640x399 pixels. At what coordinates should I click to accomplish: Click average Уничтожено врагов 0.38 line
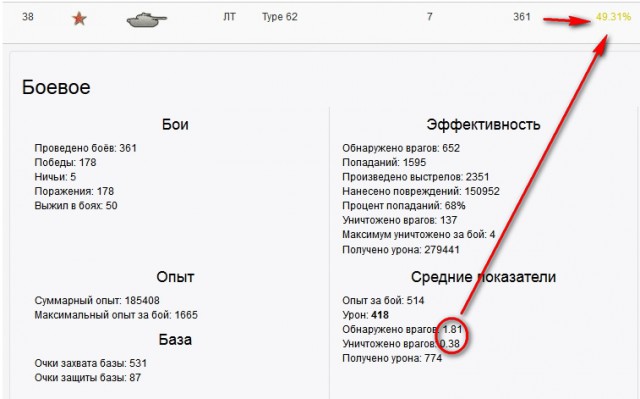401,344
